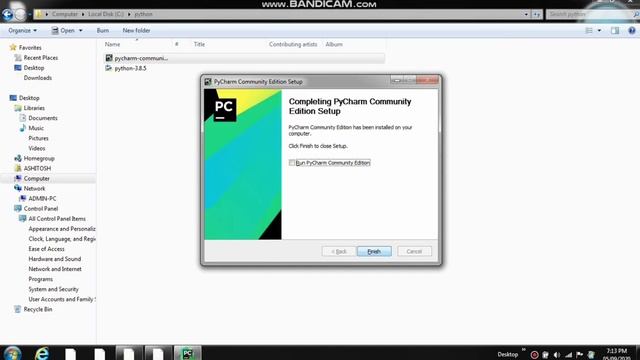Click Finish button in PyCharm setup
This screenshot has width=640, height=360.
tap(374, 251)
